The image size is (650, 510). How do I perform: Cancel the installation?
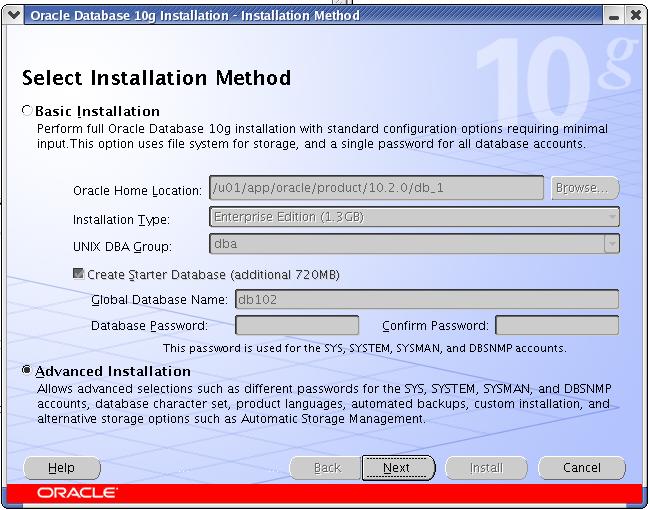point(581,468)
